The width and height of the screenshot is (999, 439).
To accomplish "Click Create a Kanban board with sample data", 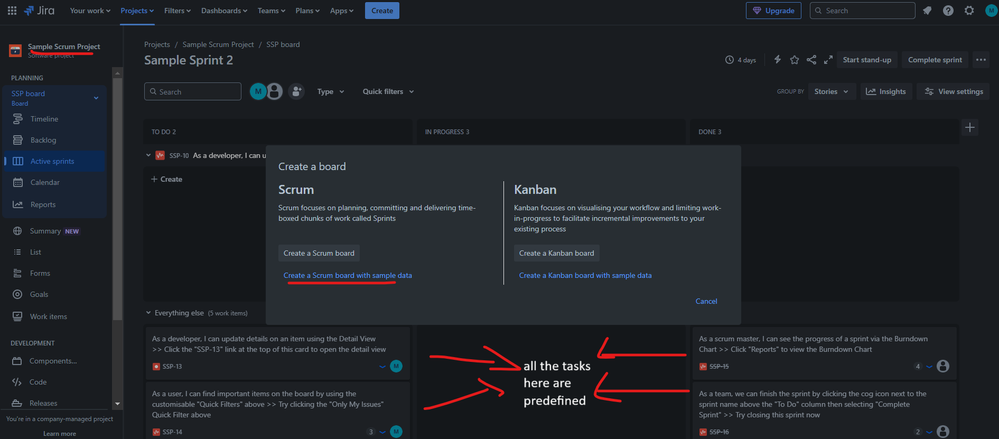I will click(586, 275).
